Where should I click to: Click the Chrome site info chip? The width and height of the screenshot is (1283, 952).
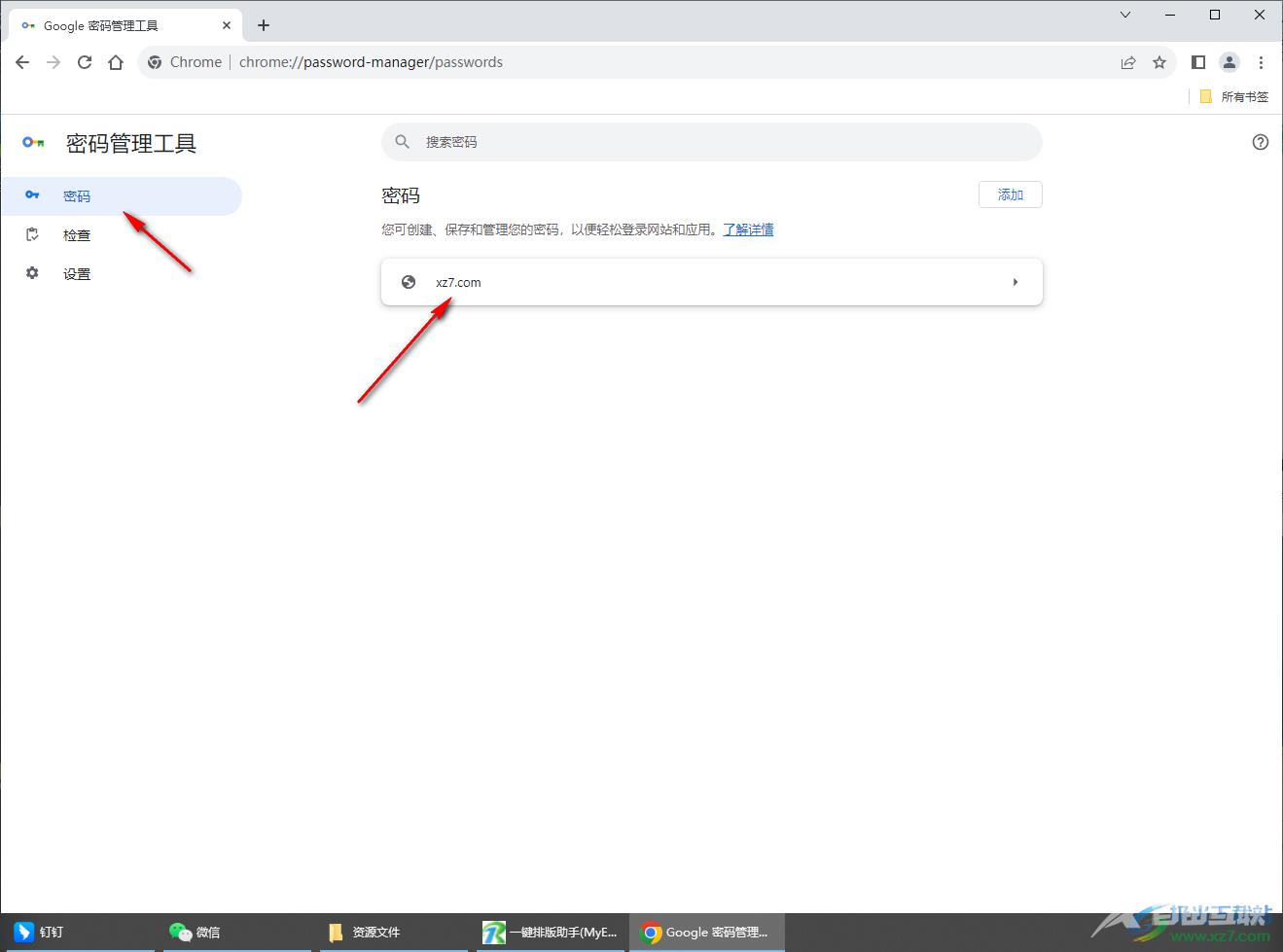pyautogui.click(x=185, y=62)
